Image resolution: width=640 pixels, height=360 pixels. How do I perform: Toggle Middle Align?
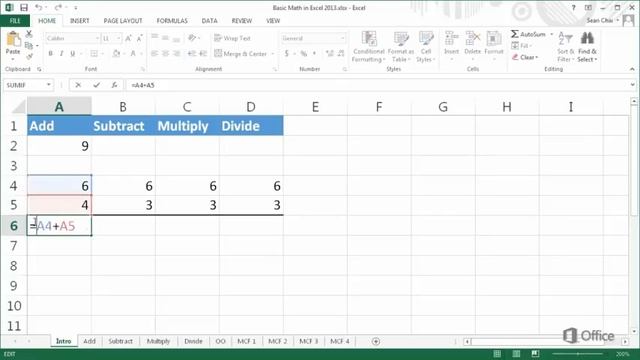pyautogui.click(x=165, y=38)
